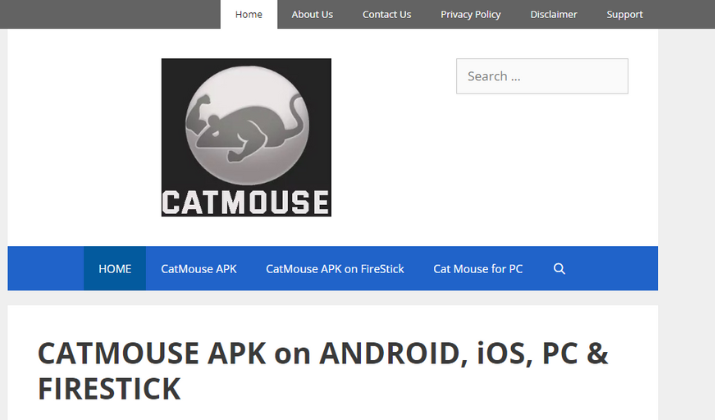The height and width of the screenshot is (420, 715).
Task: Click the CATMOUSE APK on ANDROID heading
Action: (x=323, y=371)
